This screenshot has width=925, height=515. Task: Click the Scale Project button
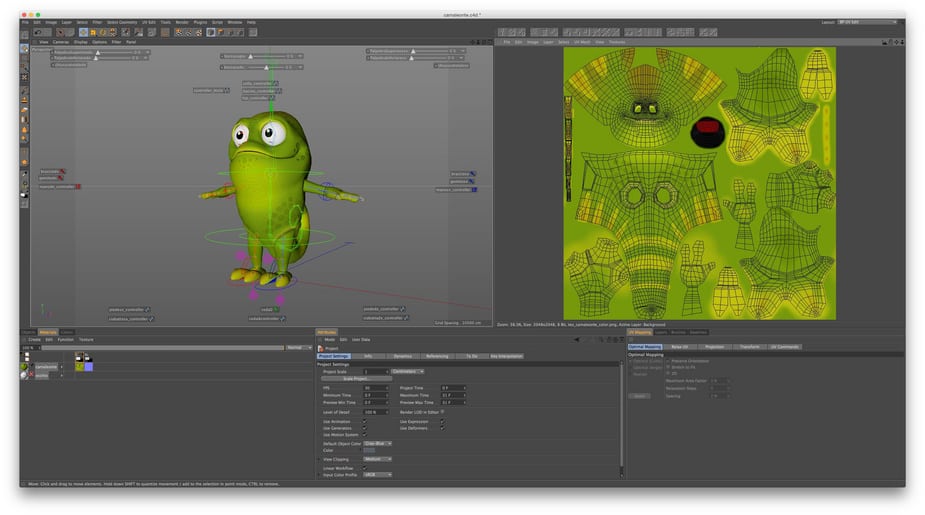pos(356,379)
